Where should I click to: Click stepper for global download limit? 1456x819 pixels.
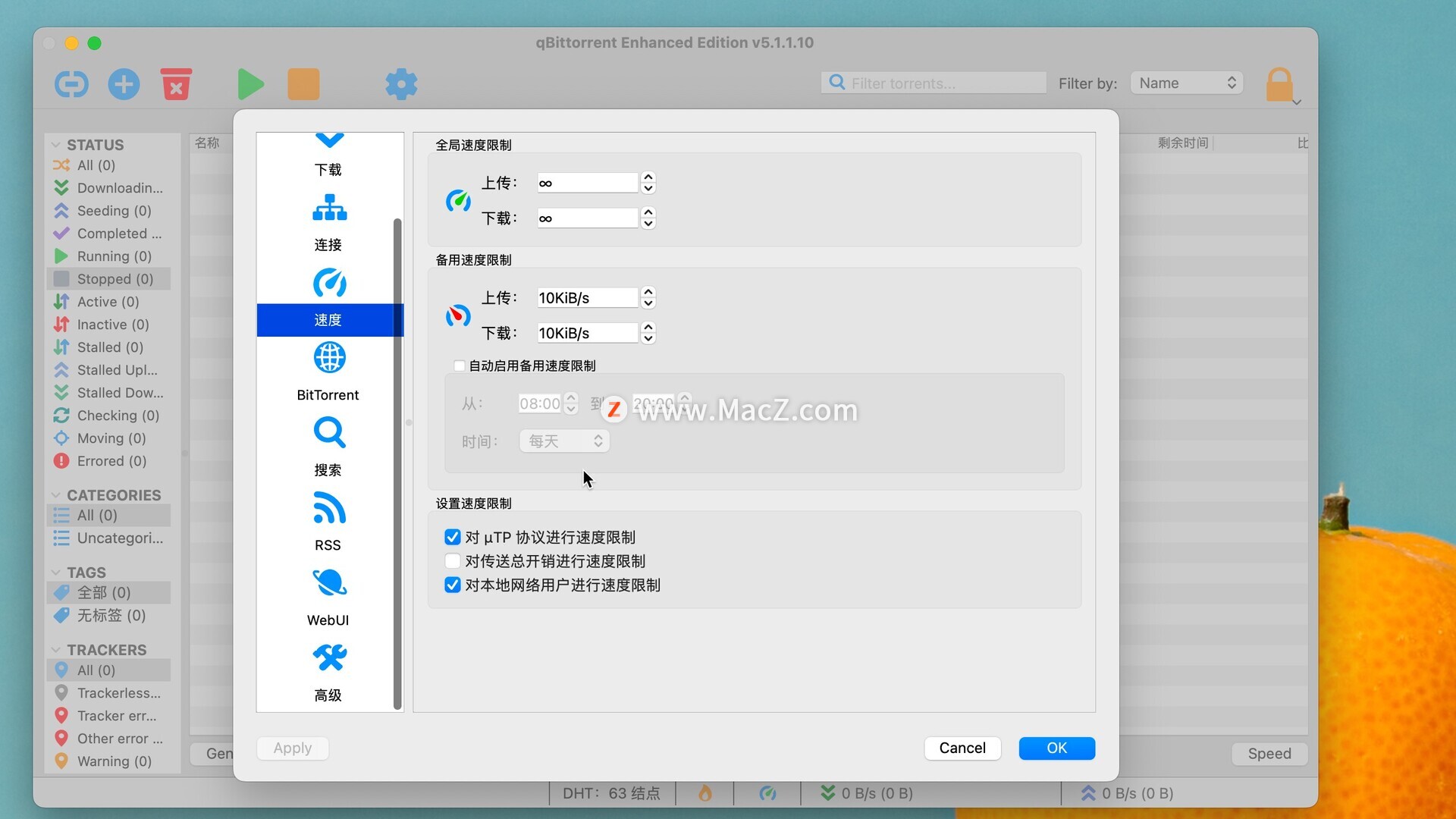648,218
